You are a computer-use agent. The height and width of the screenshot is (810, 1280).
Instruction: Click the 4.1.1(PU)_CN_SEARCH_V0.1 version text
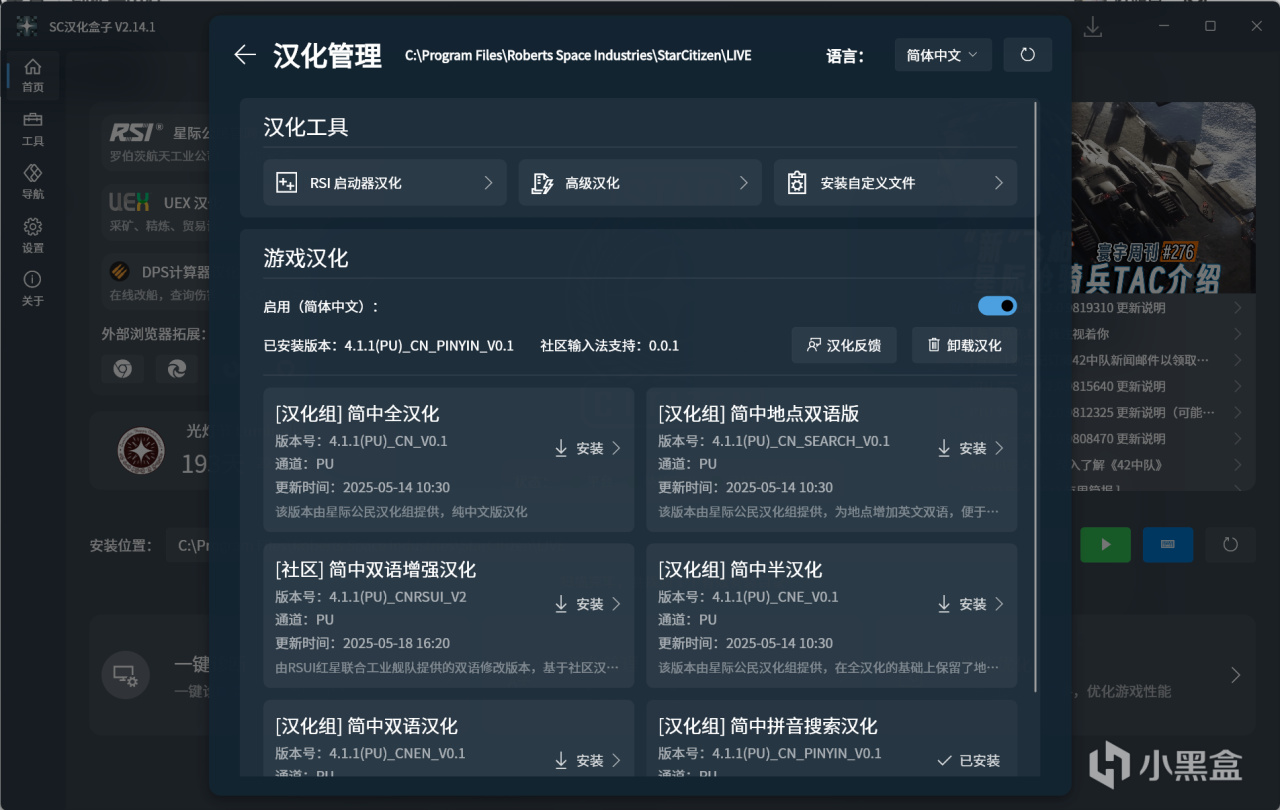point(801,441)
